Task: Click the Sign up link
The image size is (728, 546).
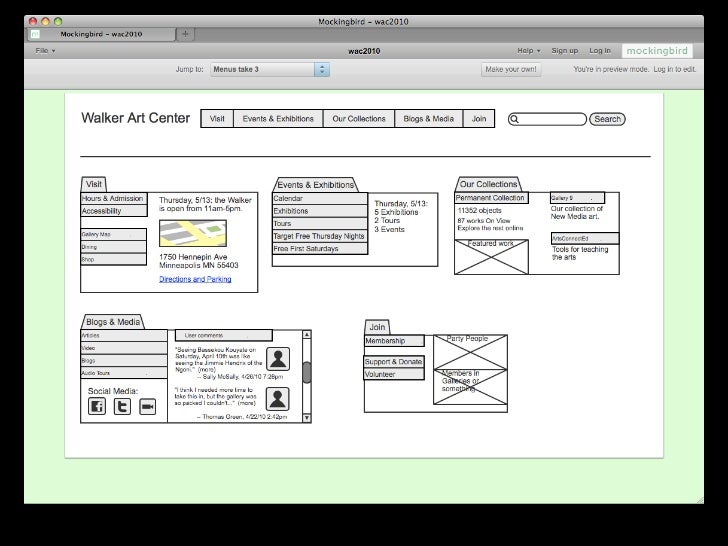Action: tap(565, 51)
